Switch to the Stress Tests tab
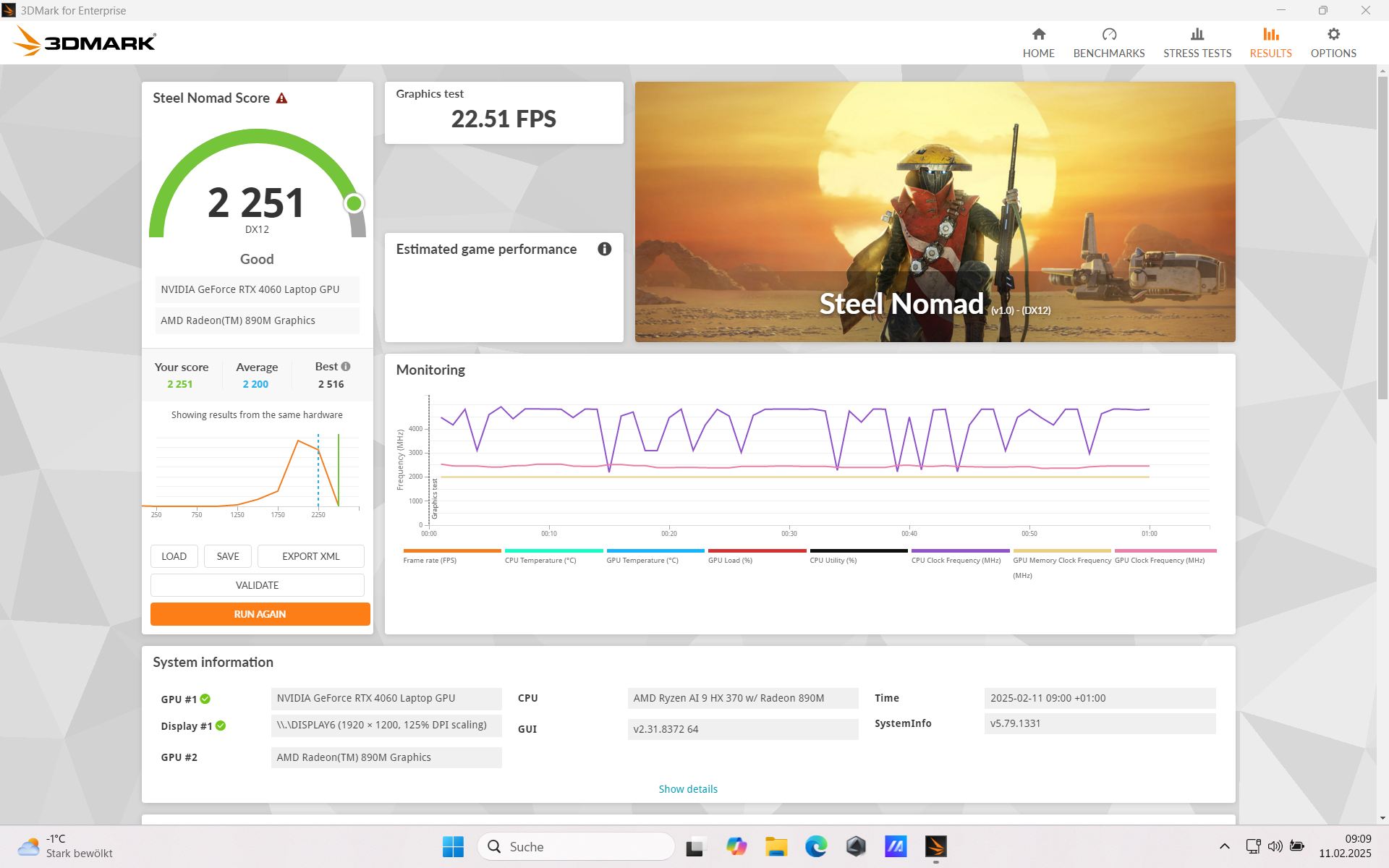1389x868 pixels. [x=1197, y=43]
